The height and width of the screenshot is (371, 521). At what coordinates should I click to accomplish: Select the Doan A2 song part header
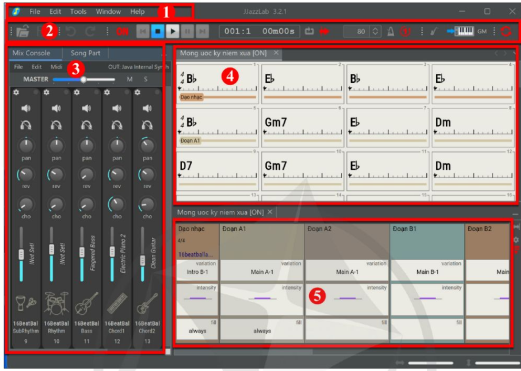pos(347,241)
